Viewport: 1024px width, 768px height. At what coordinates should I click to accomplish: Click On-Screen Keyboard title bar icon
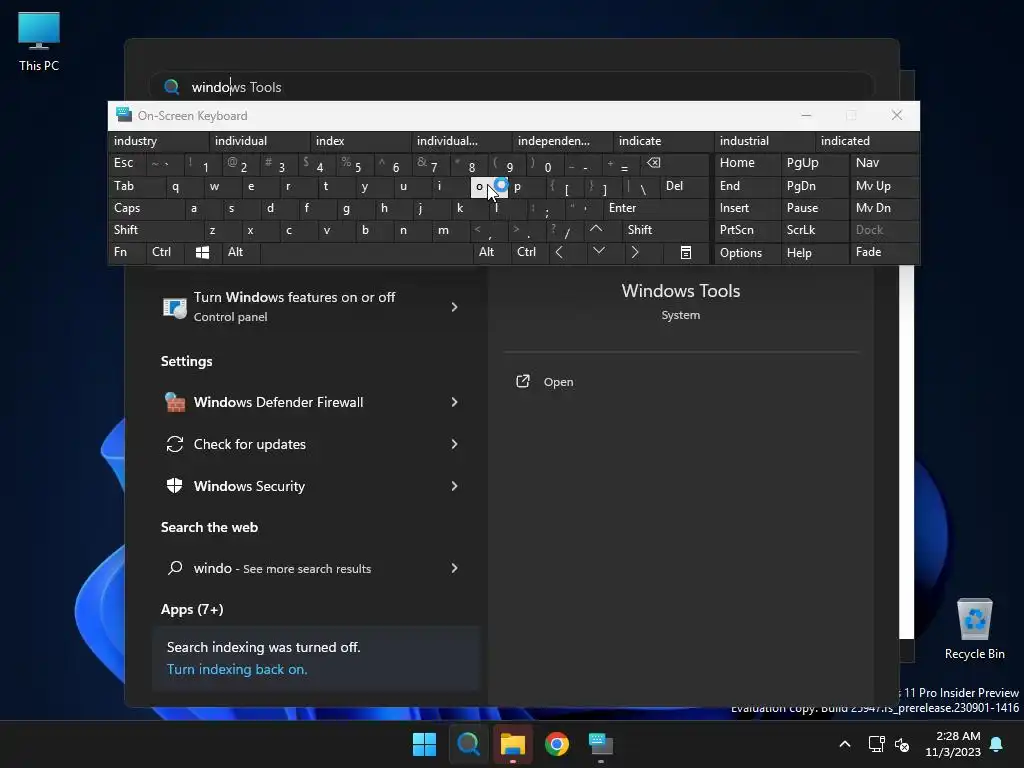click(123, 115)
